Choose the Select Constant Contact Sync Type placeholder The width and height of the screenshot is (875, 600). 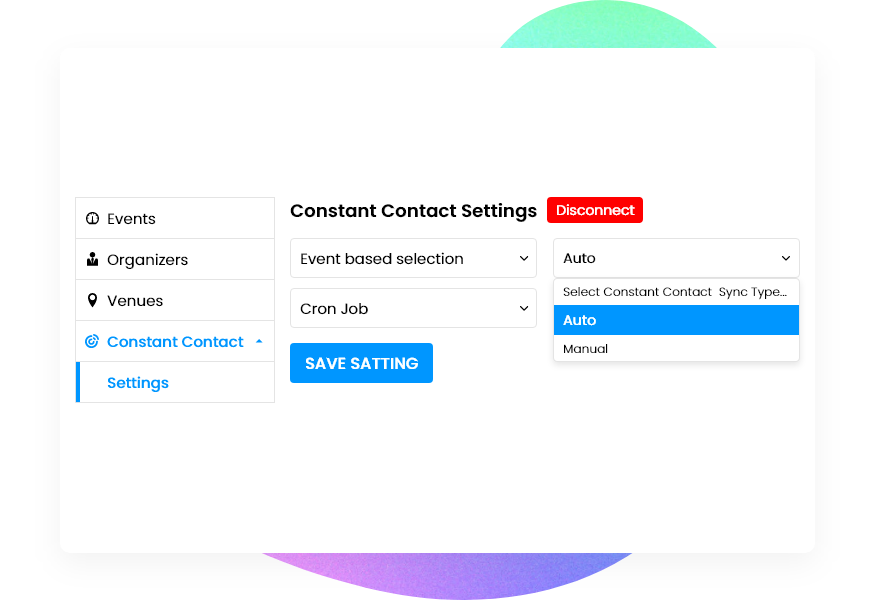pyautogui.click(x=676, y=291)
